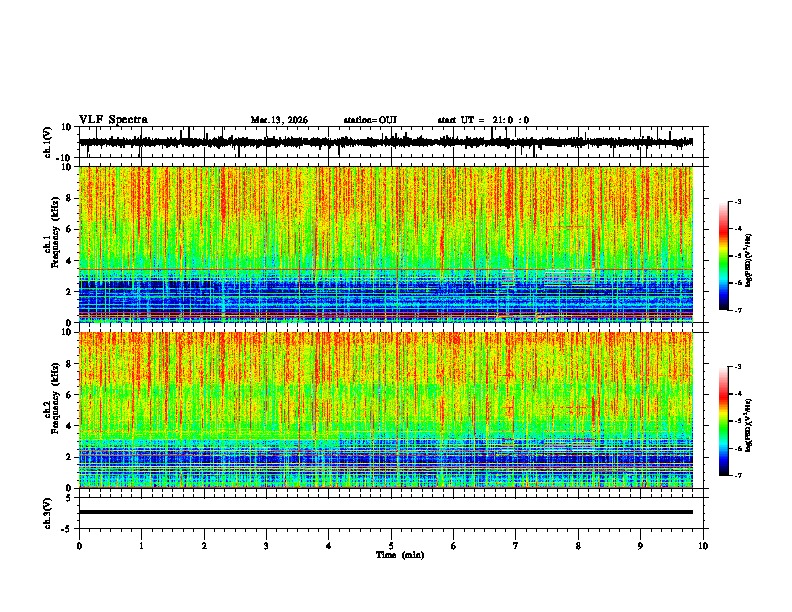Click the "-3" label on ch.1 color scale

[x=738, y=201]
